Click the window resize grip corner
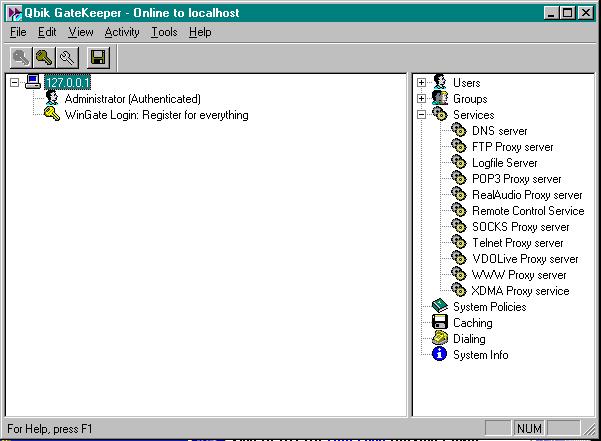The image size is (601, 441). (589, 429)
